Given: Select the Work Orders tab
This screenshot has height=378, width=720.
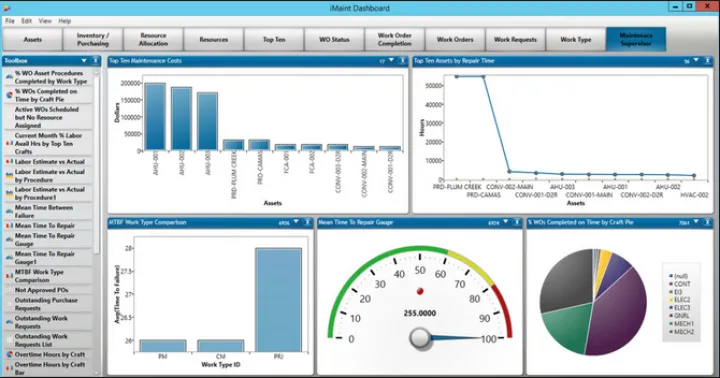Looking at the screenshot, I should click(x=455, y=39).
